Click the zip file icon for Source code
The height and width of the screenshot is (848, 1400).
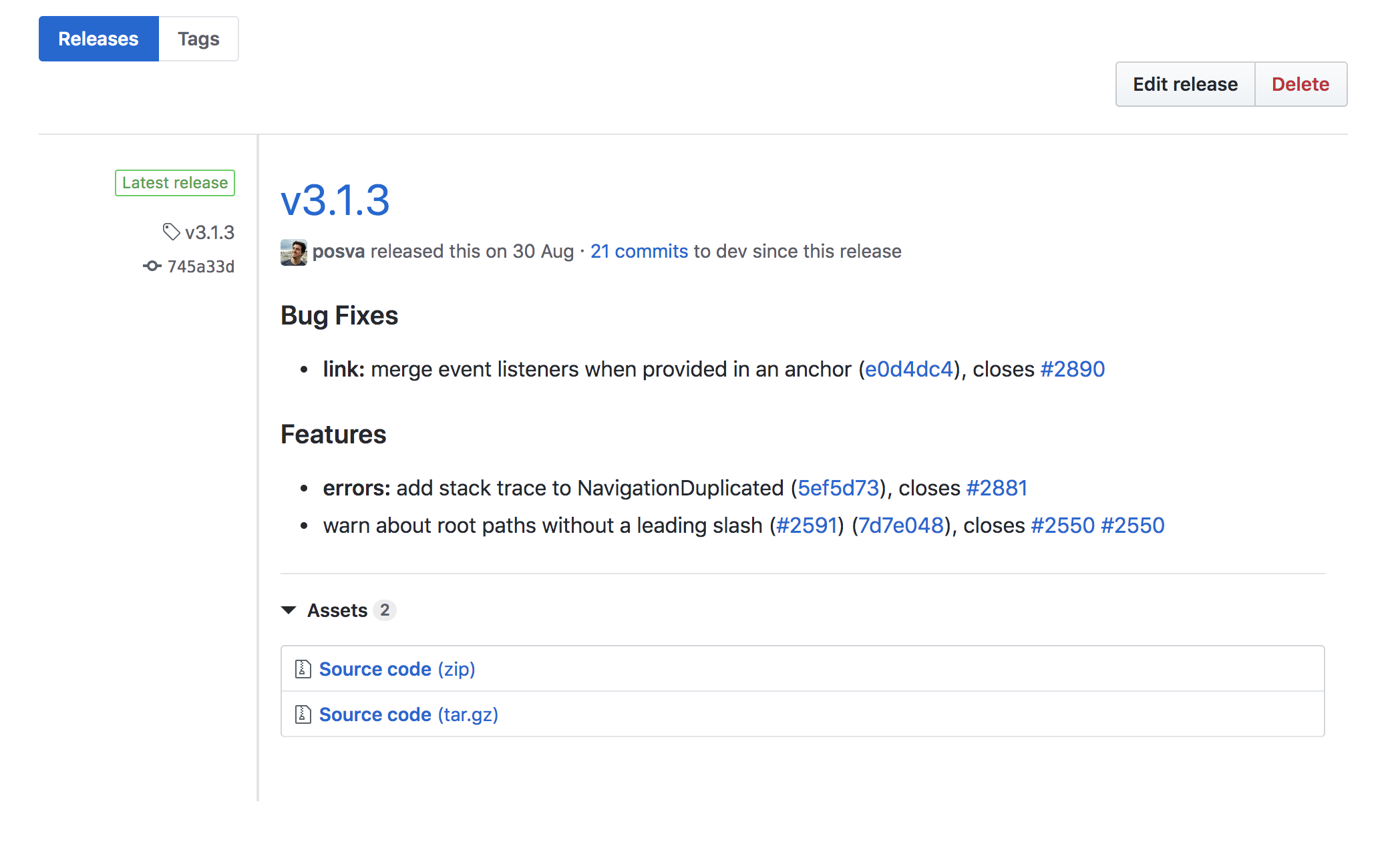click(303, 668)
